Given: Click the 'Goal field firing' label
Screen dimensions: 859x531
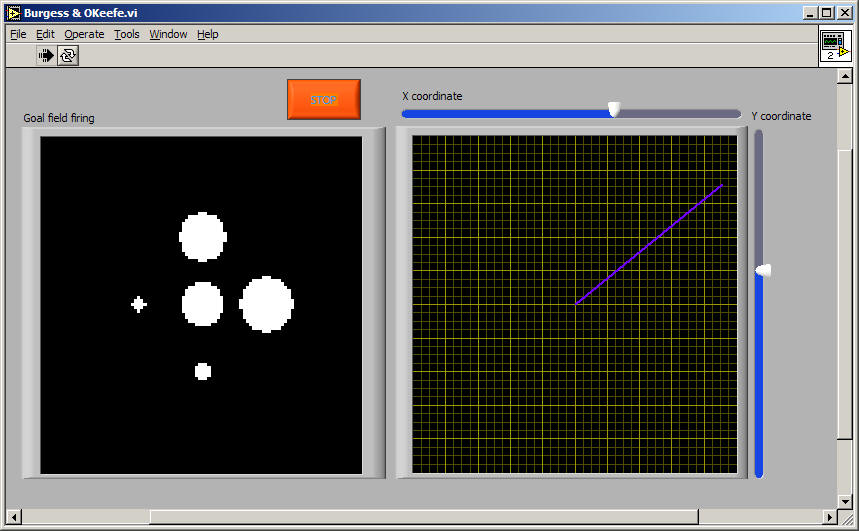Looking at the screenshot, I should click(59, 118).
